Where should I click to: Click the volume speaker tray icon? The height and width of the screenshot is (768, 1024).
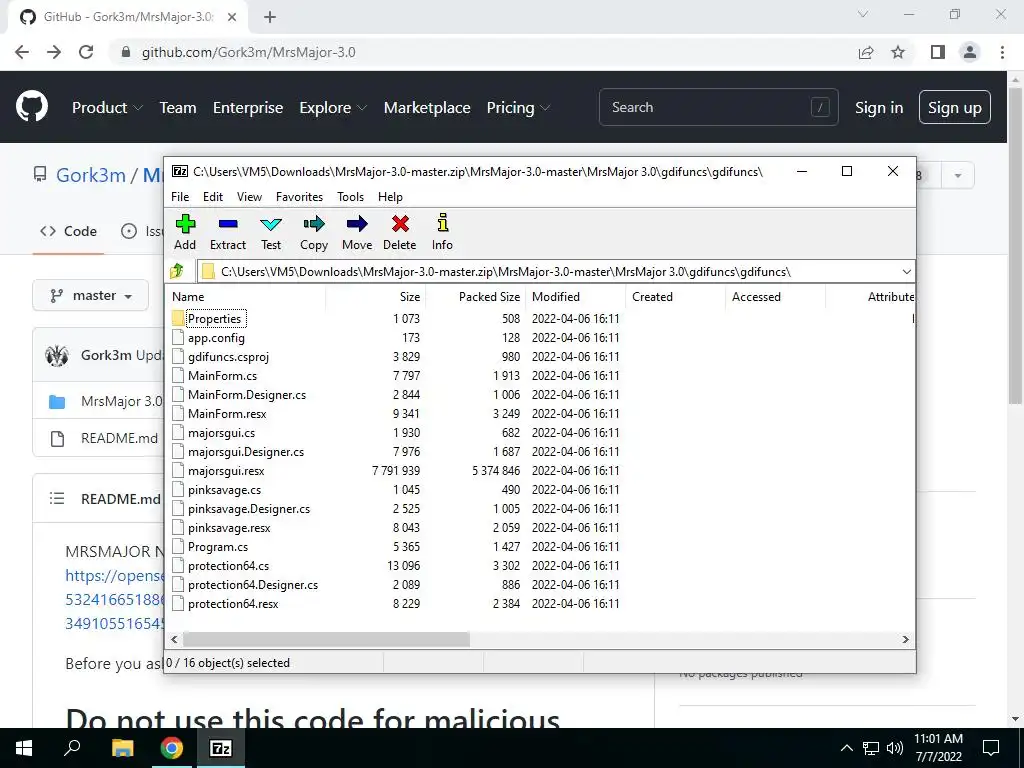pos(895,748)
